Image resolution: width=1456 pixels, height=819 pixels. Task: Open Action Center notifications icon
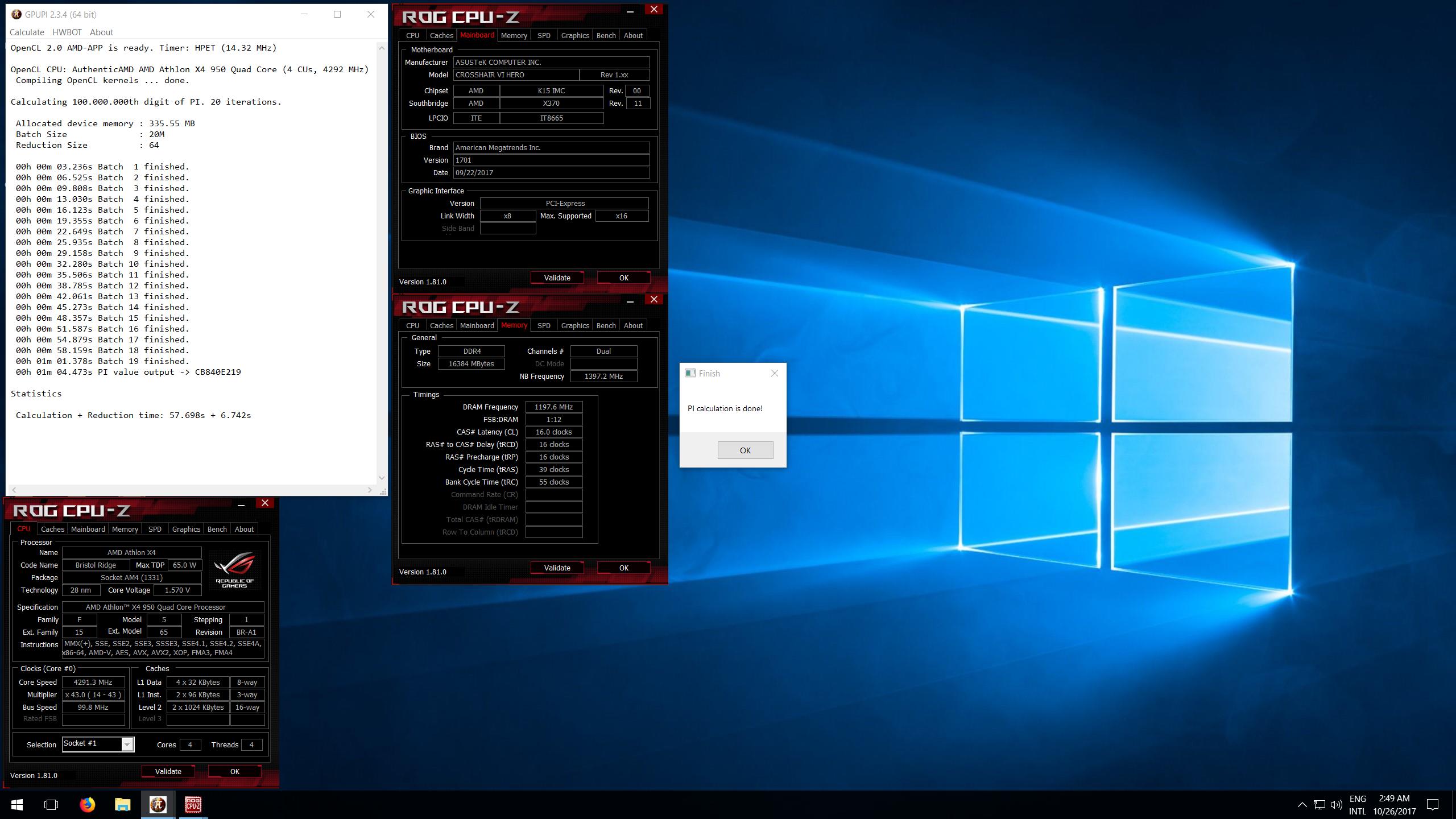click(x=1433, y=805)
